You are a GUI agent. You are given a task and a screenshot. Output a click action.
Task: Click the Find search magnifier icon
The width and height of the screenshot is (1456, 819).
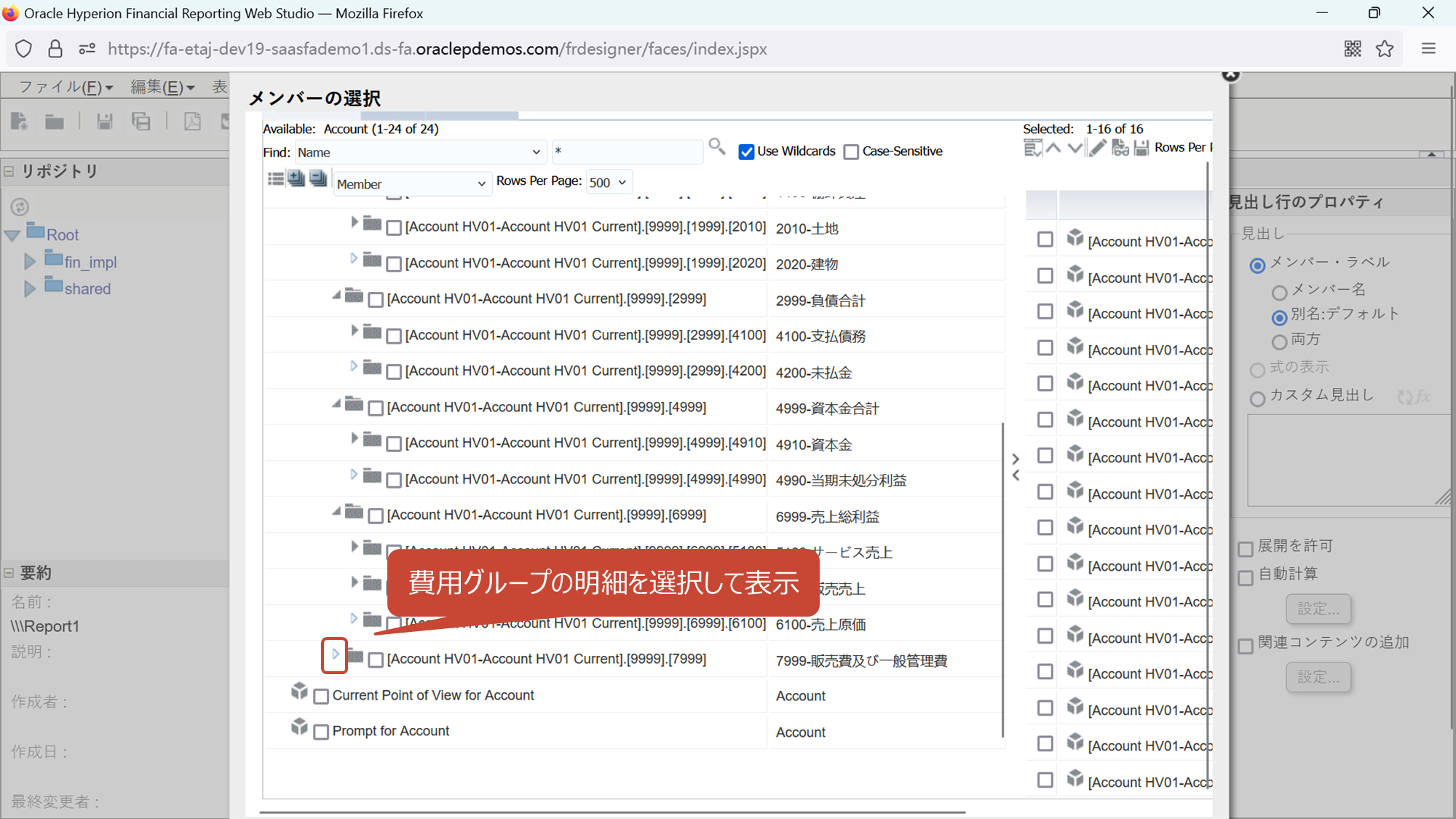pos(717,147)
